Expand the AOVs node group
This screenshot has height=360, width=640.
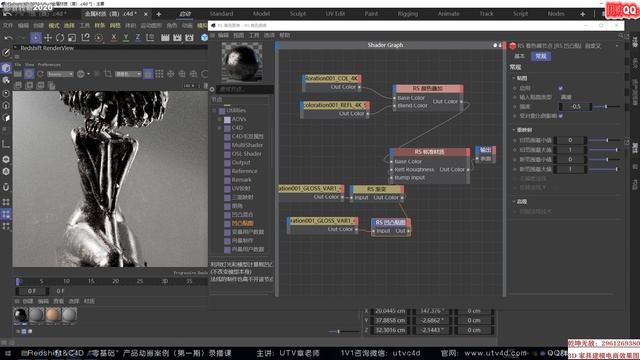click(x=220, y=119)
